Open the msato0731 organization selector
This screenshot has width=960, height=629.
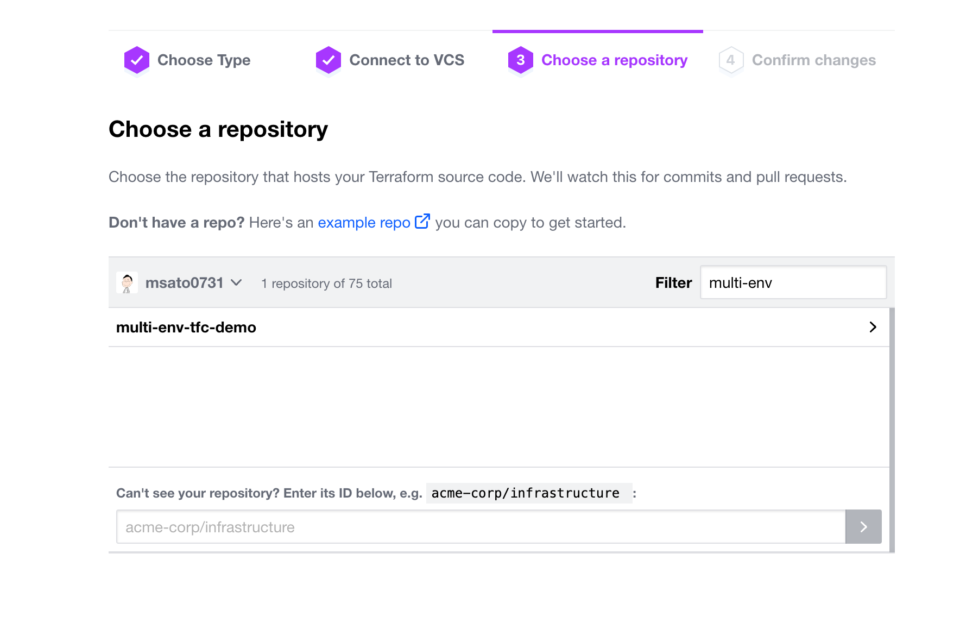[179, 283]
